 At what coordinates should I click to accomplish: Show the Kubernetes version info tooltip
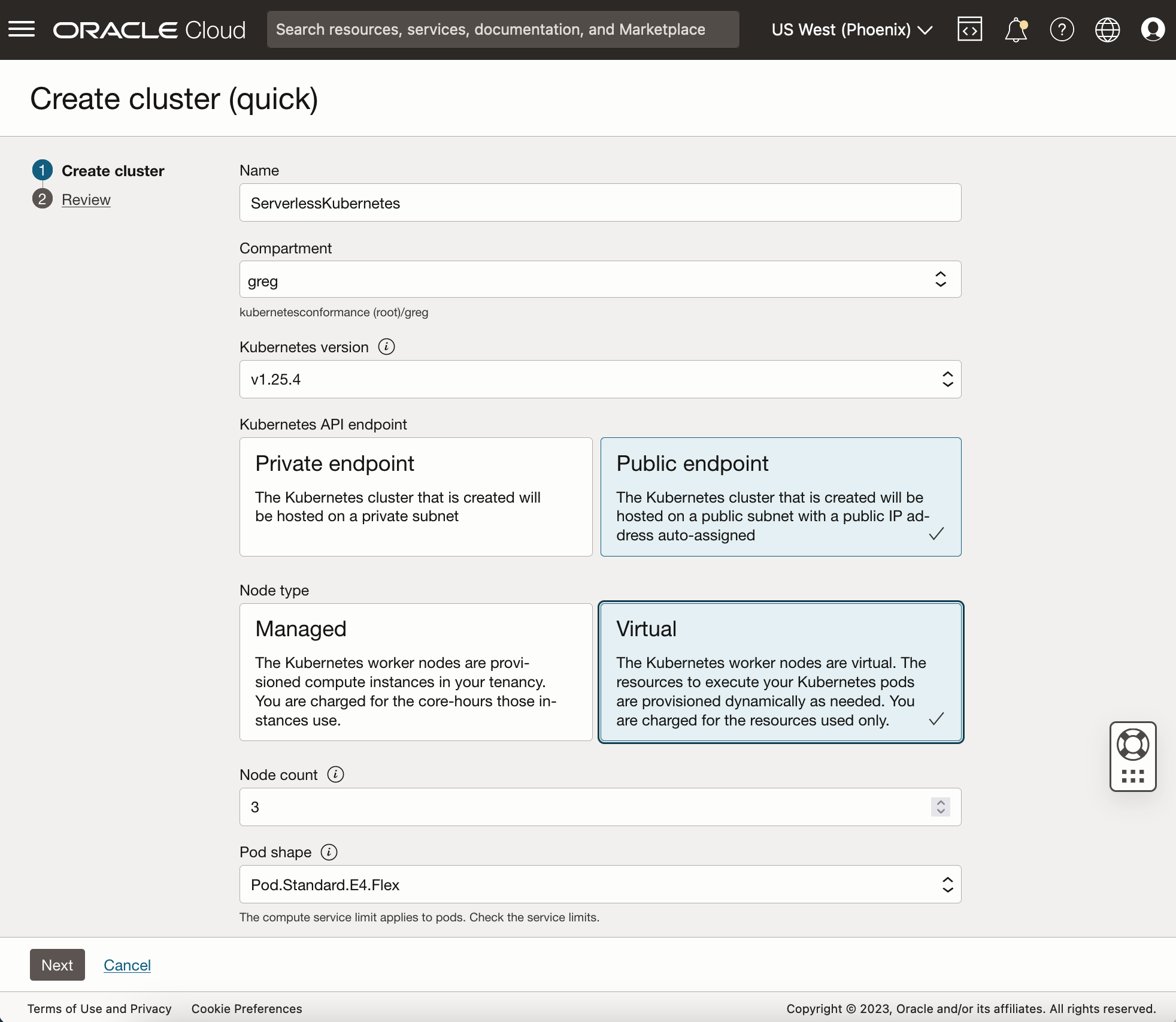386,347
